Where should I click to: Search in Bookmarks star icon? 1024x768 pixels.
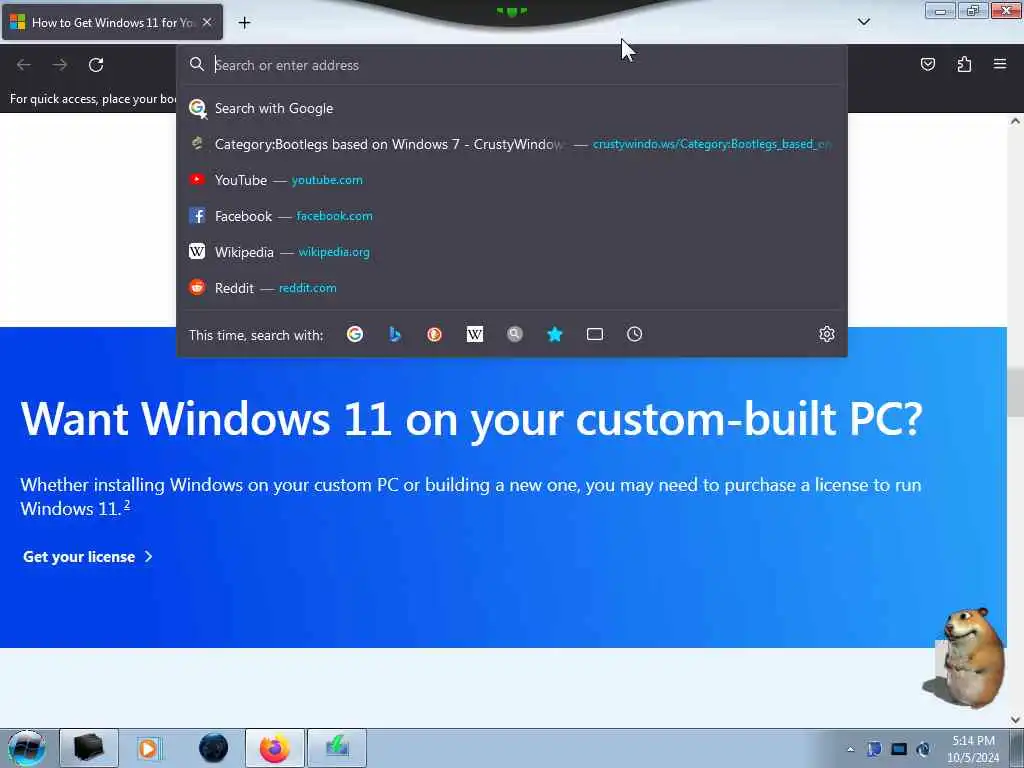pyautogui.click(x=554, y=334)
